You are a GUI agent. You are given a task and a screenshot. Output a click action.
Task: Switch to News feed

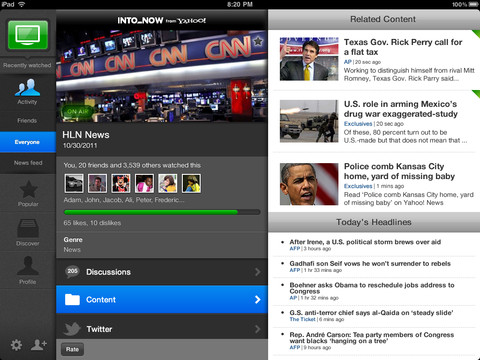[x=28, y=163]
